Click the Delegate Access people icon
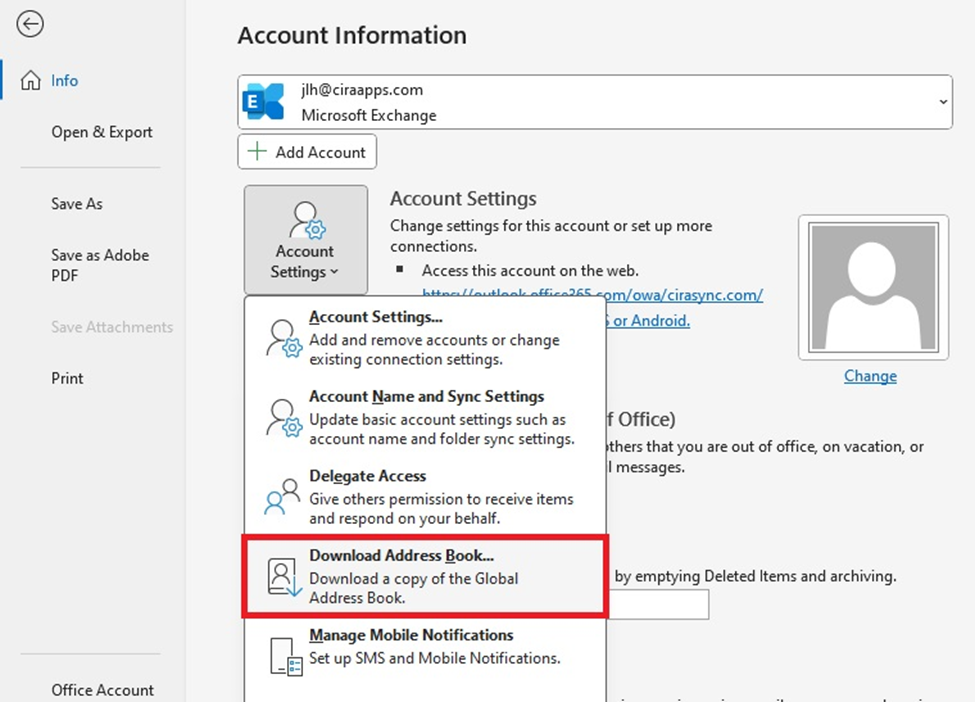Image resolution: width=975 pixels, height=702 pixels. 283,496
